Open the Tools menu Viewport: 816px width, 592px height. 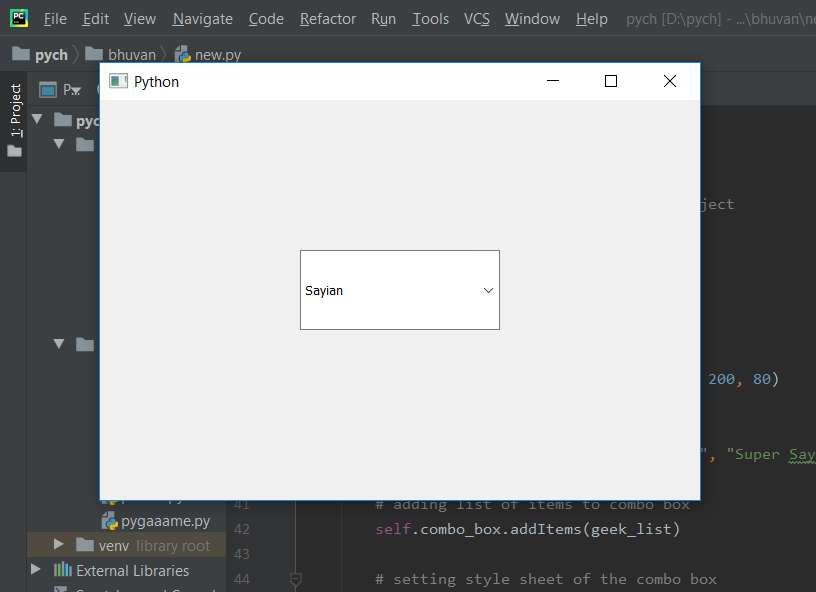pos(430,19)
